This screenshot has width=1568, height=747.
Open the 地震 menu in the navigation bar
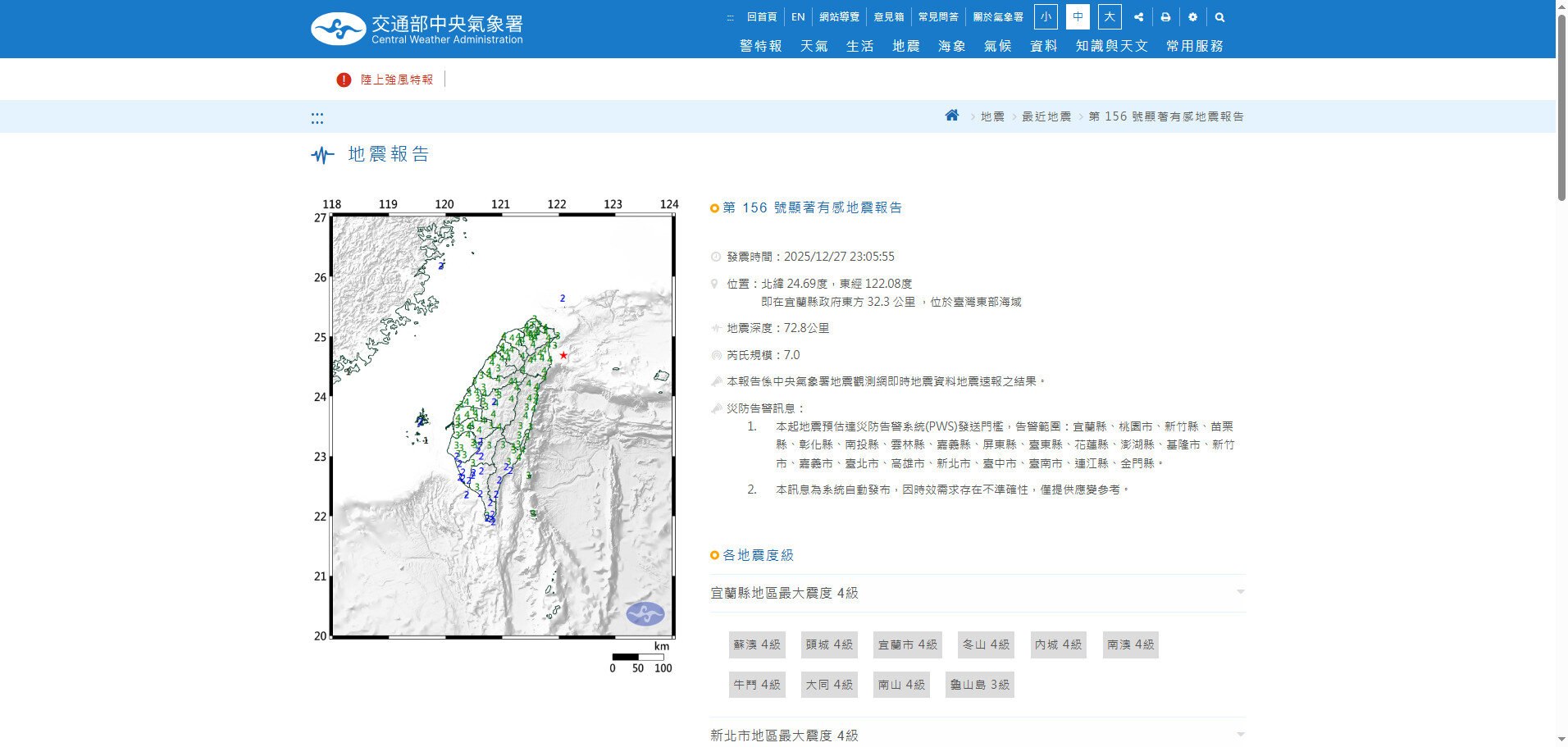pyautogui.click(x=905, y=46)
